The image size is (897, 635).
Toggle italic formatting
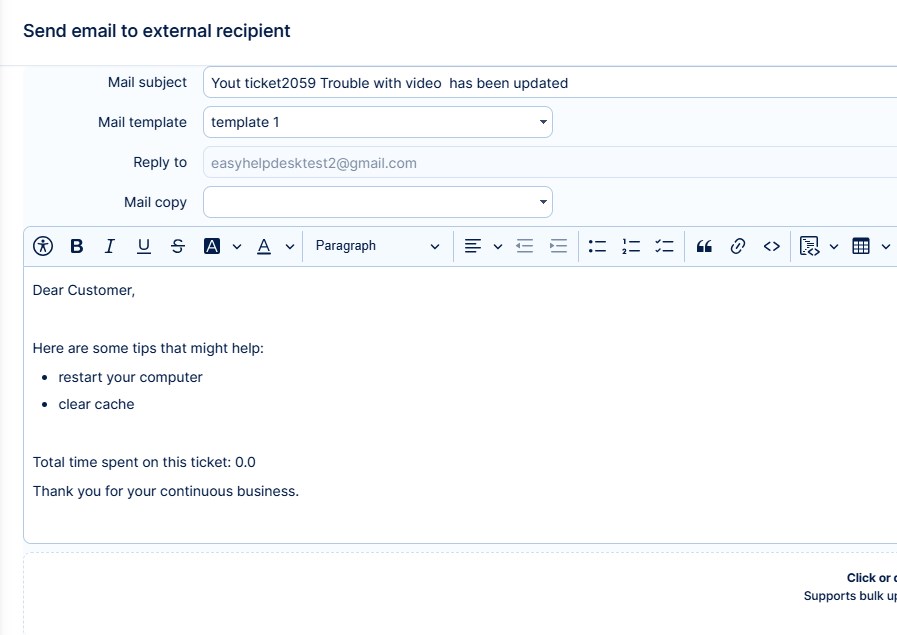(110, 246)
